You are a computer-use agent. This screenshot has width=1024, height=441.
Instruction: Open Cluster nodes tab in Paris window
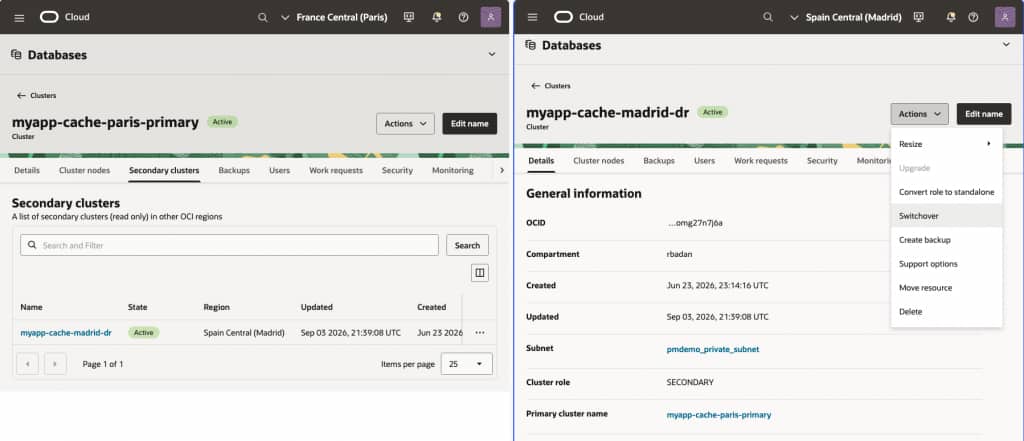coord(84,171)
